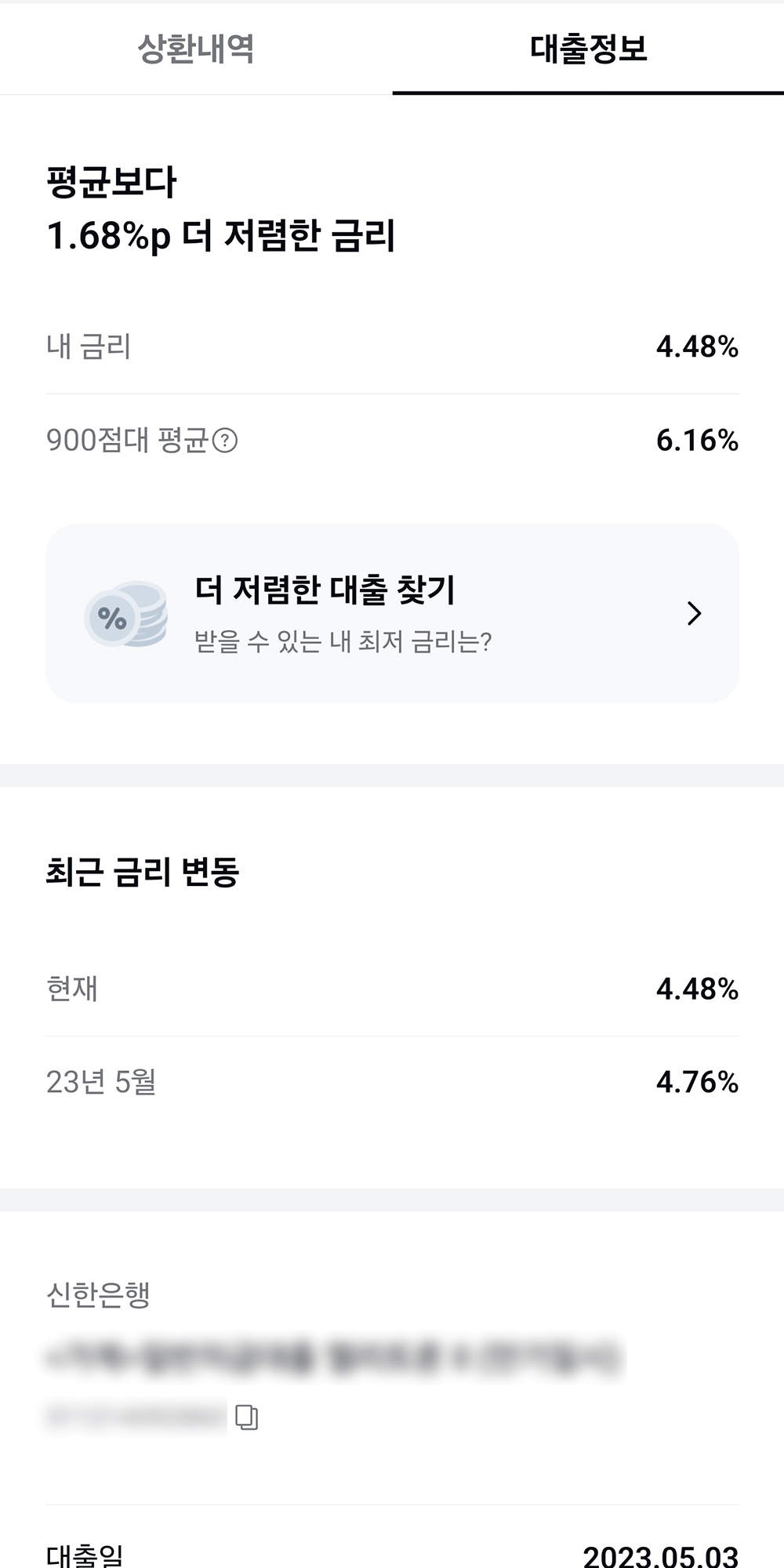Copy the account number with copy icon
The image size is (784, 1568).
point(247,1417)
